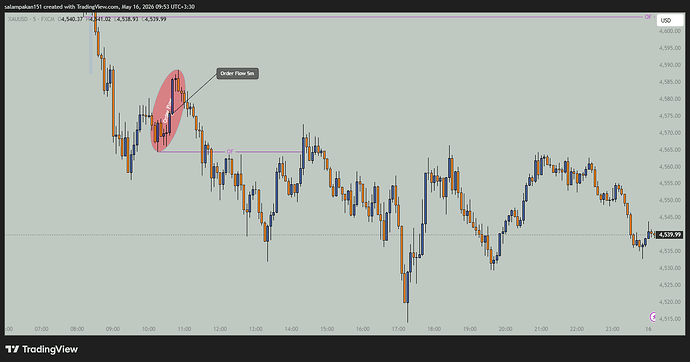690x362 pixels.
Task: Click the 07:00 time axis label
Action: pyautogui.click(x=41, y=329)
